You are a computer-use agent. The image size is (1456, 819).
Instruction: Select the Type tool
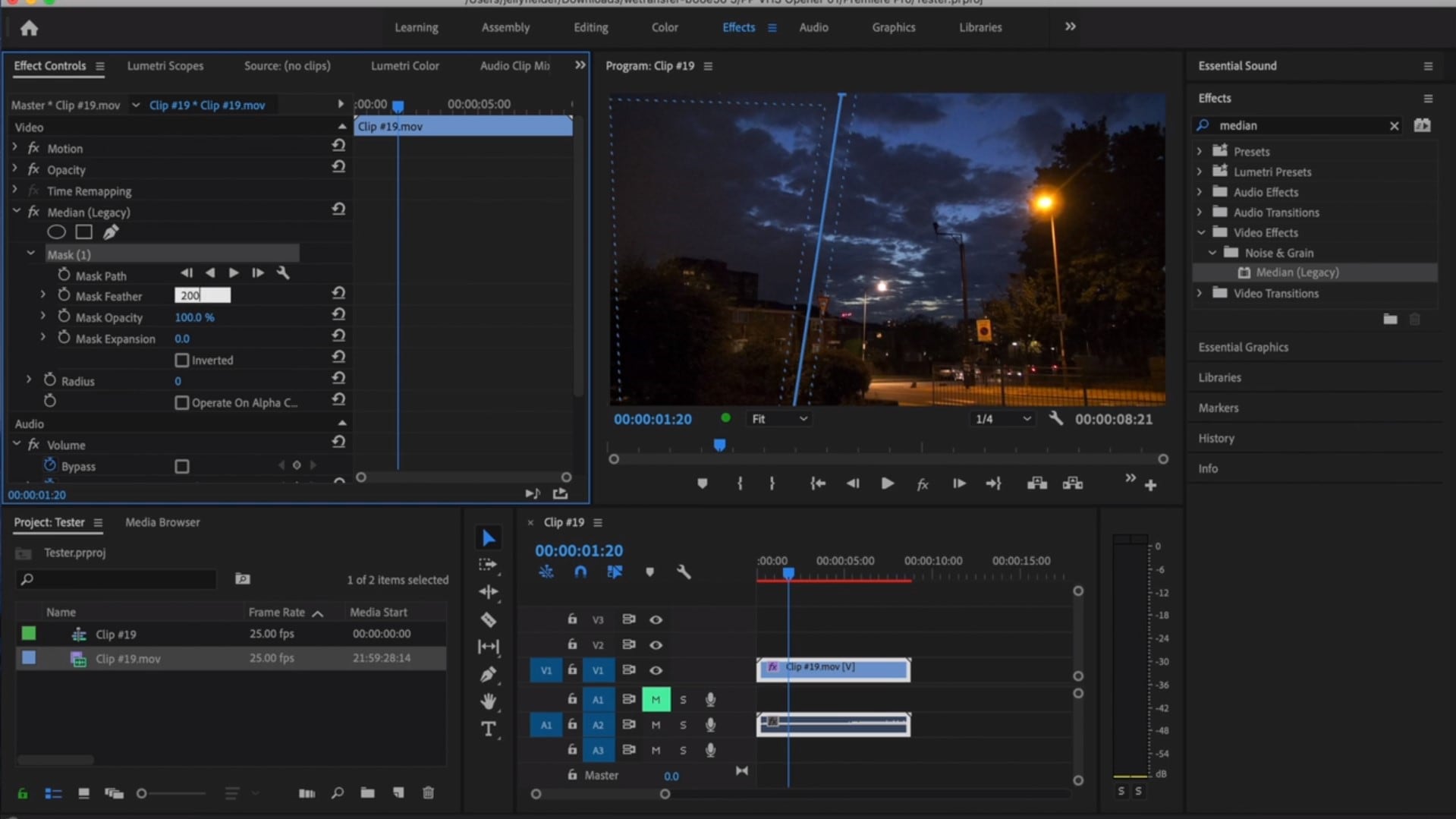[x=488, y=729]
